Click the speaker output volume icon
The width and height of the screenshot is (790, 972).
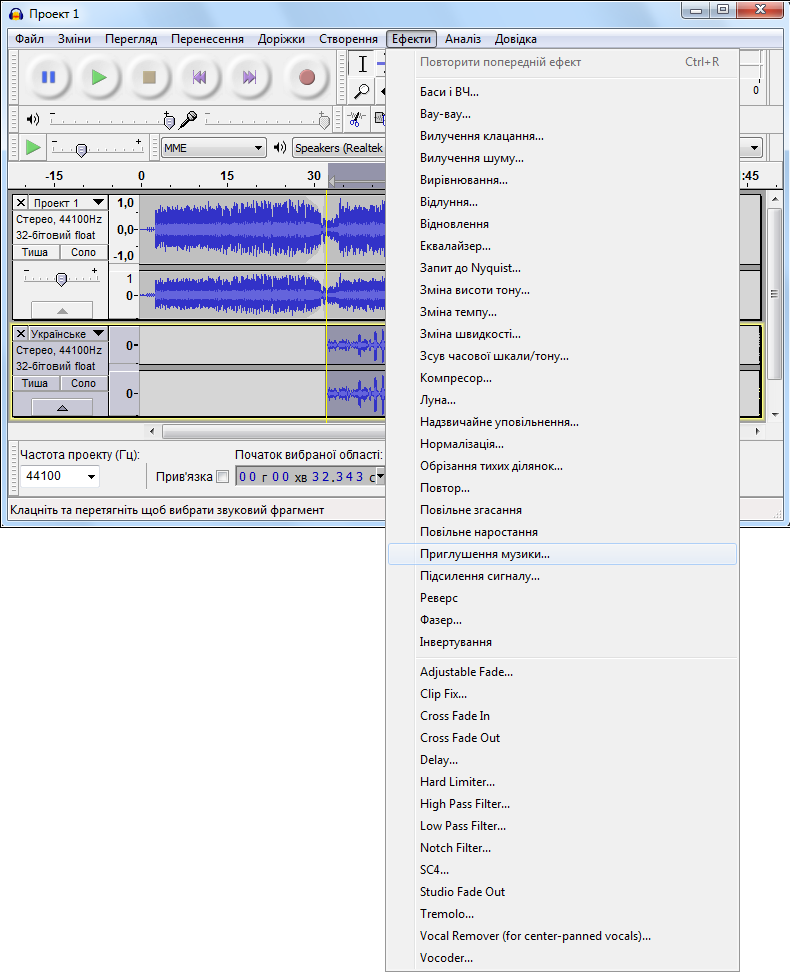(33, 119)
